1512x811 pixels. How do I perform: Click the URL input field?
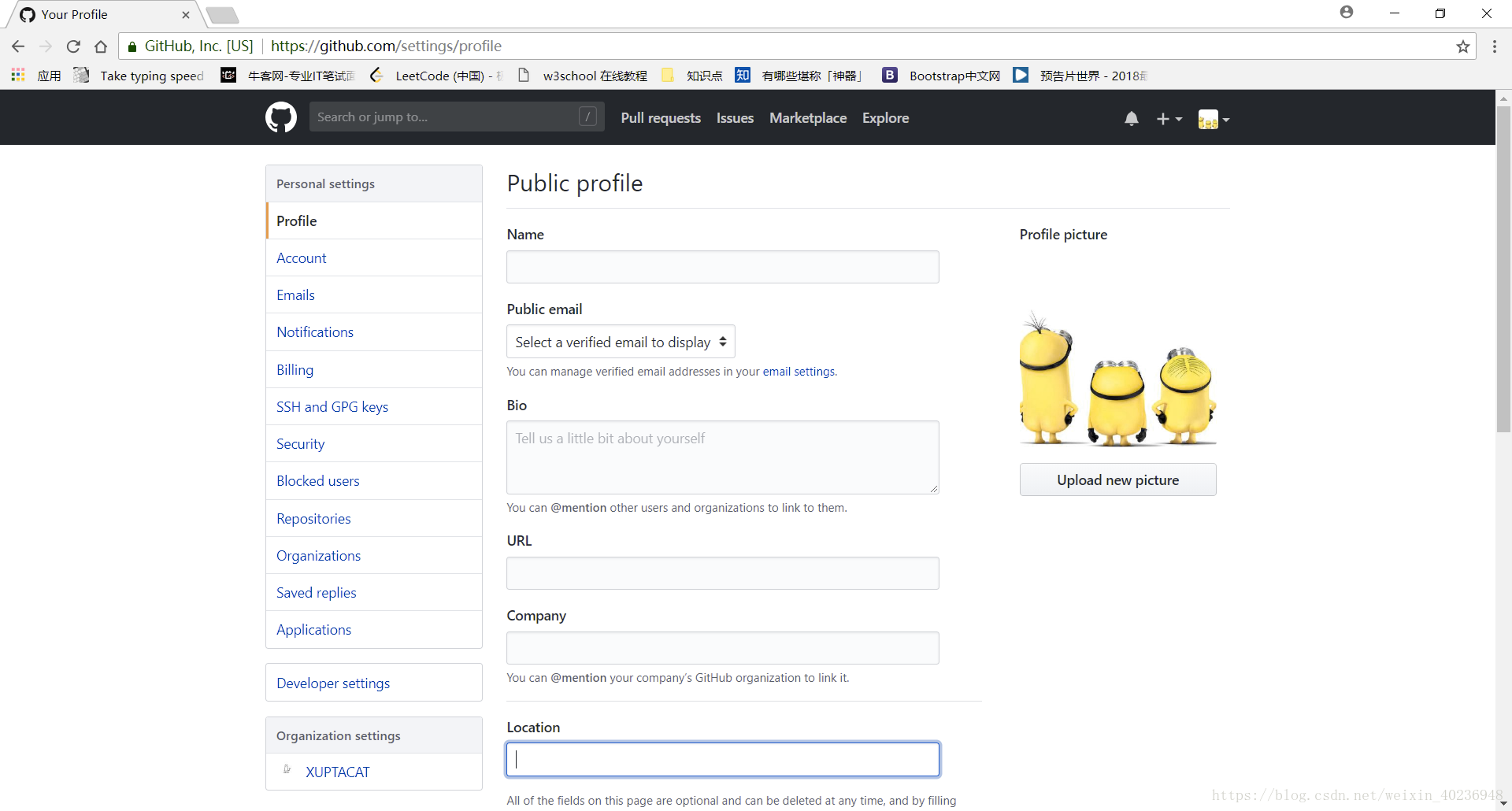(723, 573)
